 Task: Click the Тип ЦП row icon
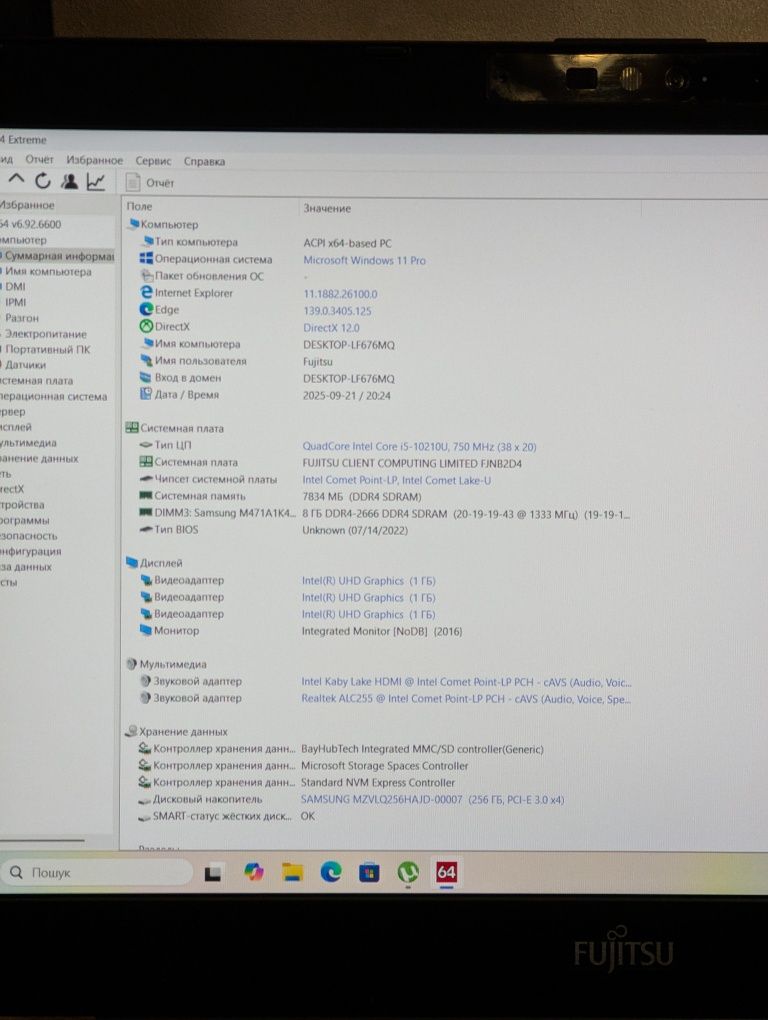tap(146, 445)
